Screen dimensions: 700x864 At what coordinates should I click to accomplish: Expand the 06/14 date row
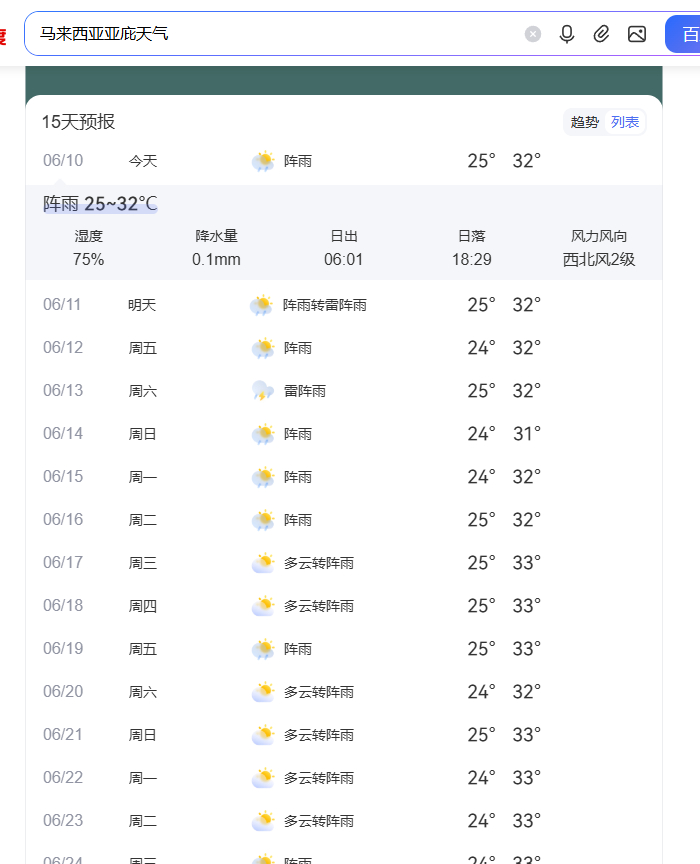pos(344,434)
